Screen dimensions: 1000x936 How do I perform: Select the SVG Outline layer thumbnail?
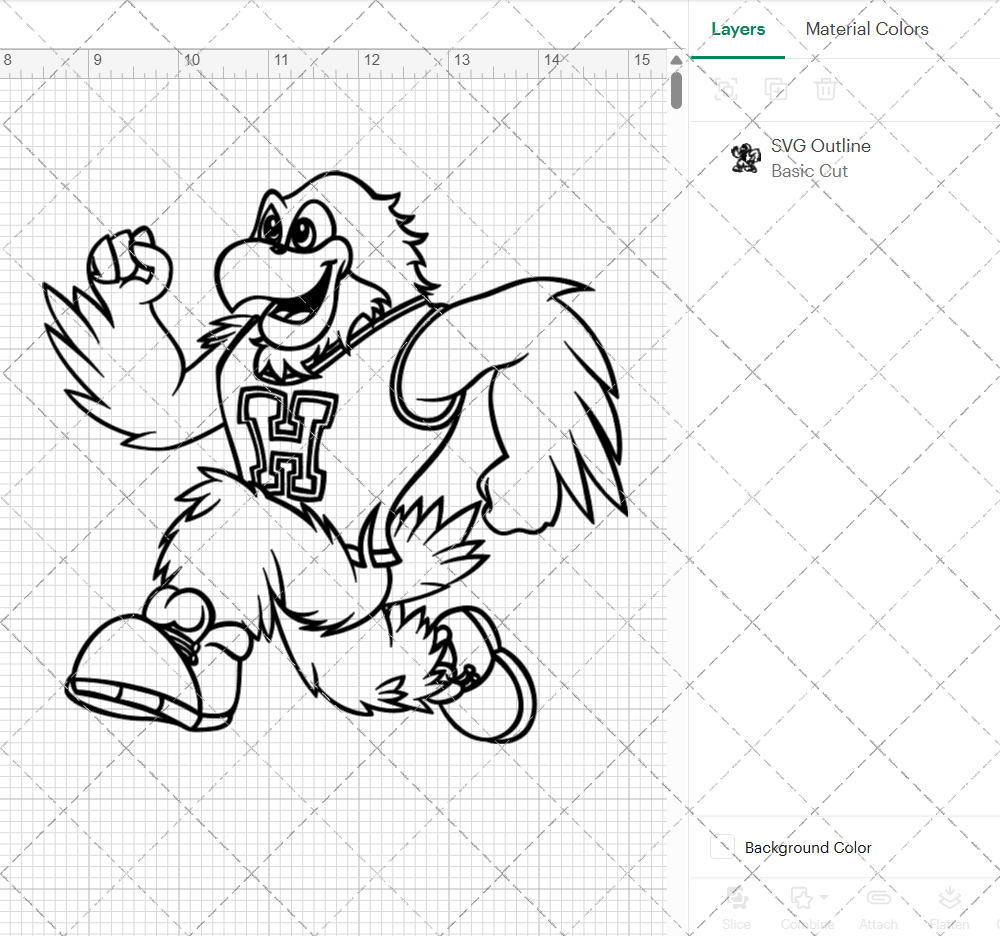pos(746,158)
